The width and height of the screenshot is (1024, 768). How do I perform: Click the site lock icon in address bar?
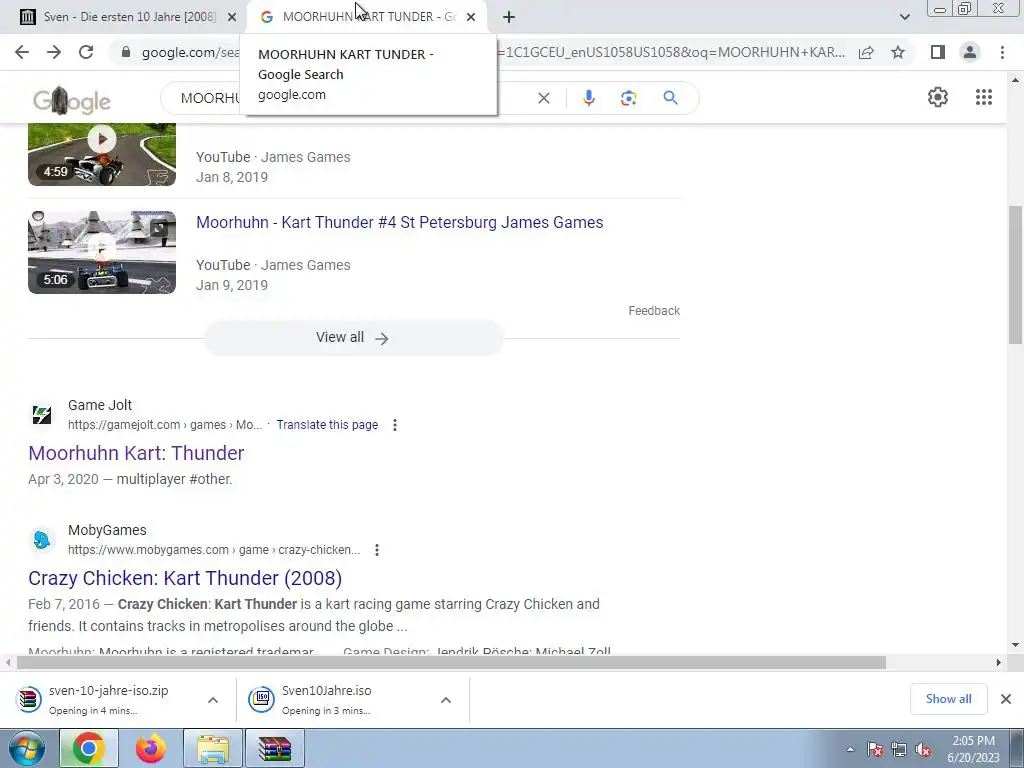[125, 52]
